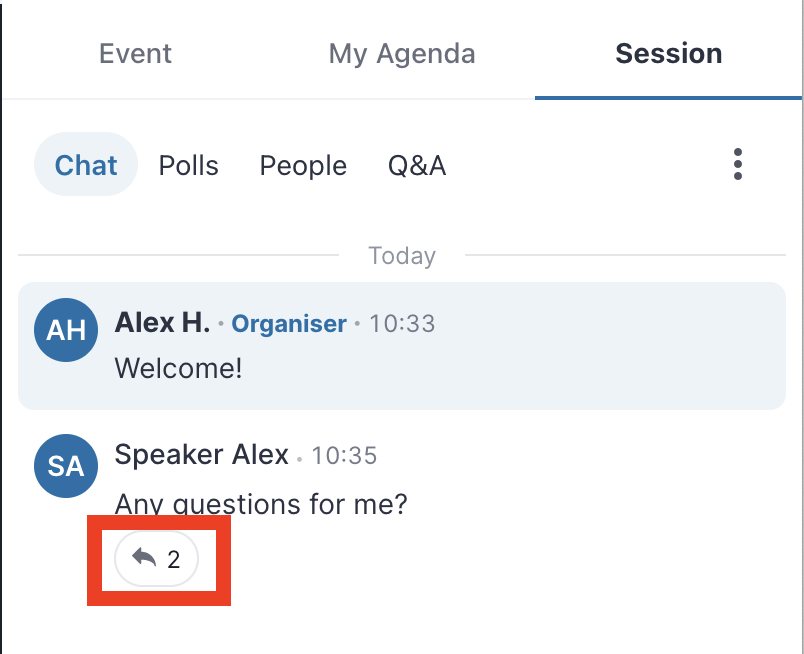Image resolution: width=804 pixels, height=654 pixels.
Task: Click the reply count number 2
Action: pyautogui.click(x=174, y=559)
